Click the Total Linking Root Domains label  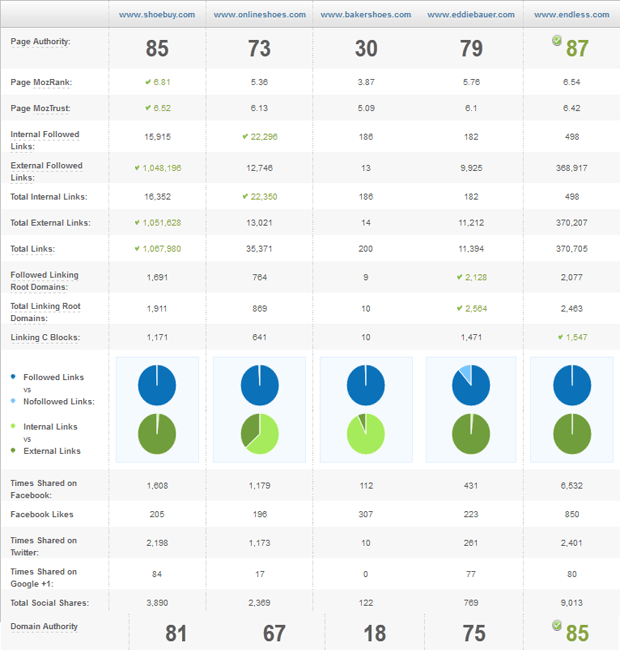46,312
